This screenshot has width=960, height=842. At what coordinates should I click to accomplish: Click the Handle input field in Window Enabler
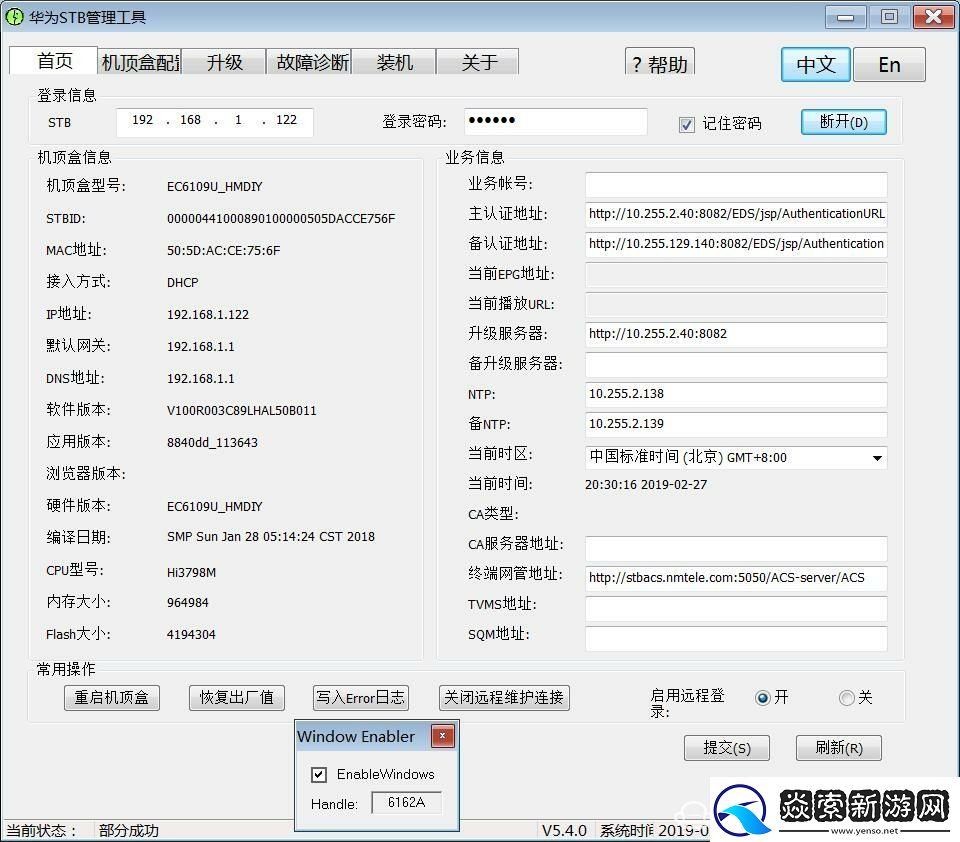[406, 802]
